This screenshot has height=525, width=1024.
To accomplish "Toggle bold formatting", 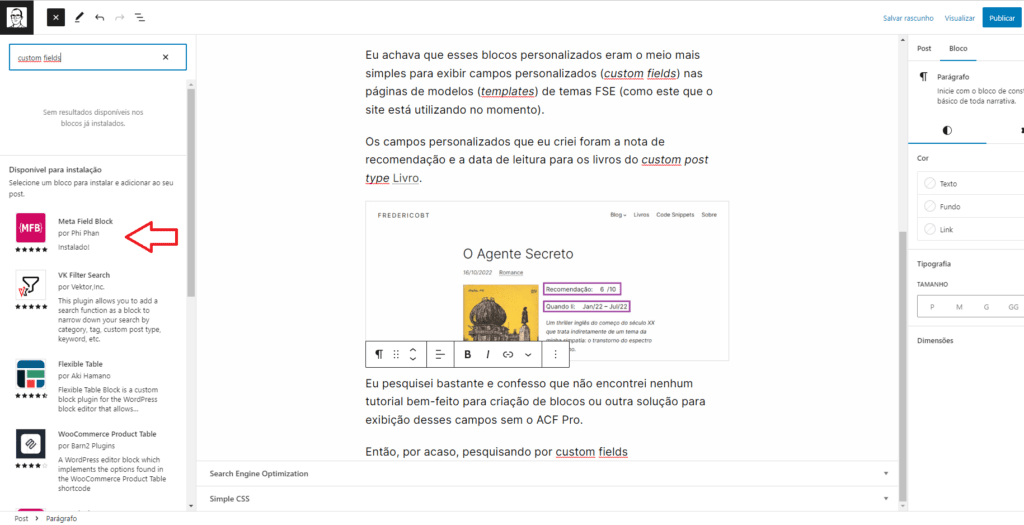I will [468, 355].
